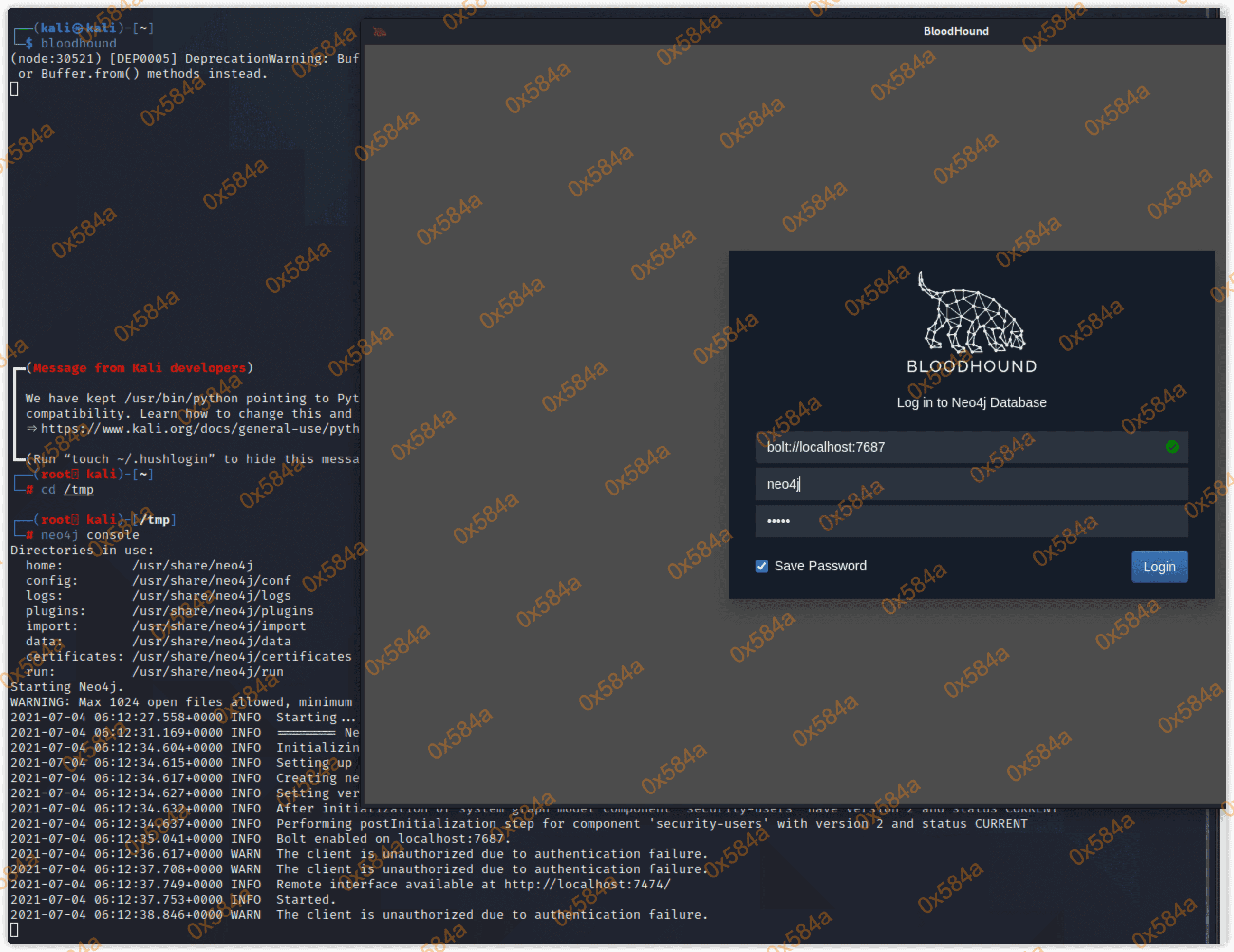The height and width of the screenshot is (952, 1234).
Task: Click the BLOODHOUND wordmark under the logo
Action: coord(971,367)
